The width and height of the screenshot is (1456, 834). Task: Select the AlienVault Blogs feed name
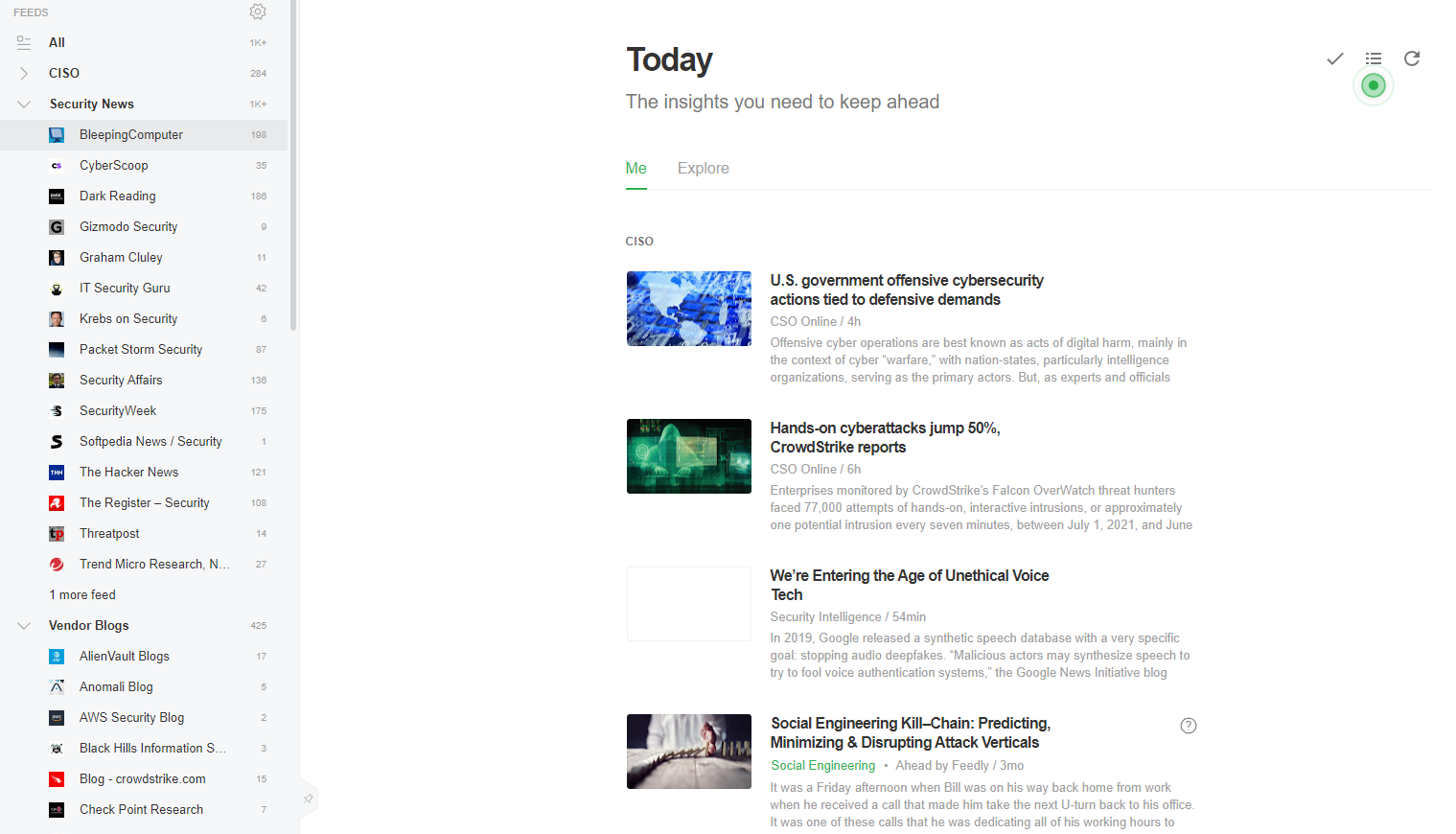[x=125, y=657]
